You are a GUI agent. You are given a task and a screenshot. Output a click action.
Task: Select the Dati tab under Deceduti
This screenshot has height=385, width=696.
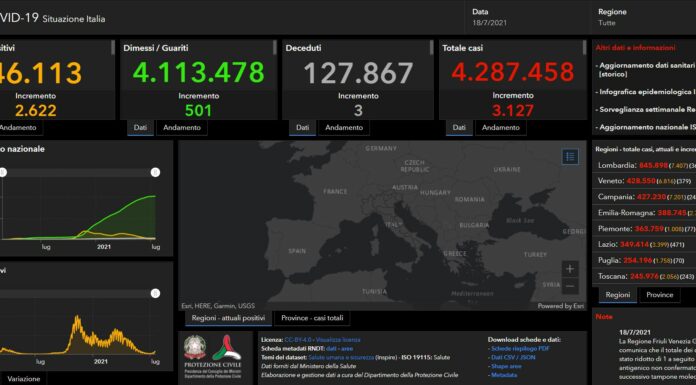tap(302, 127)
